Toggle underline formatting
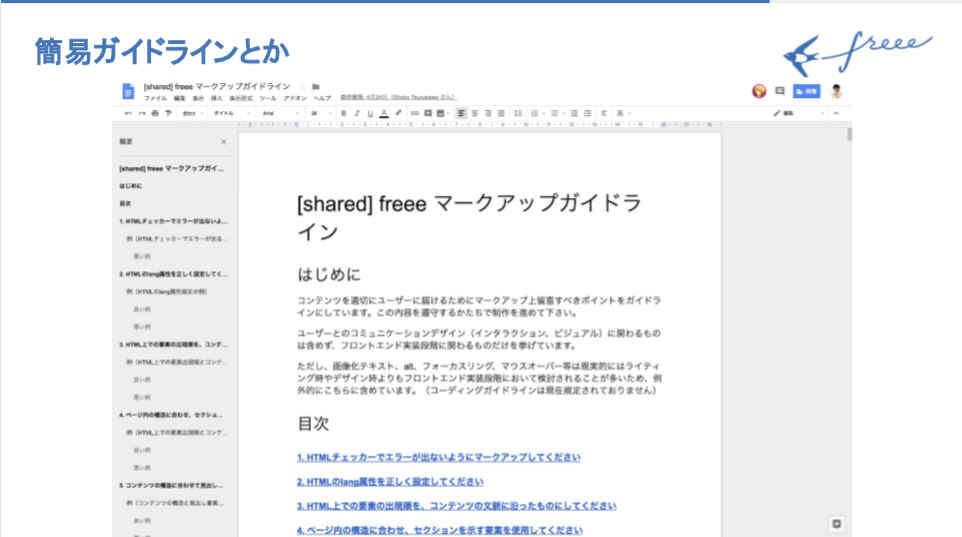The height and width of the screenshot is (537, 962). 370,113
